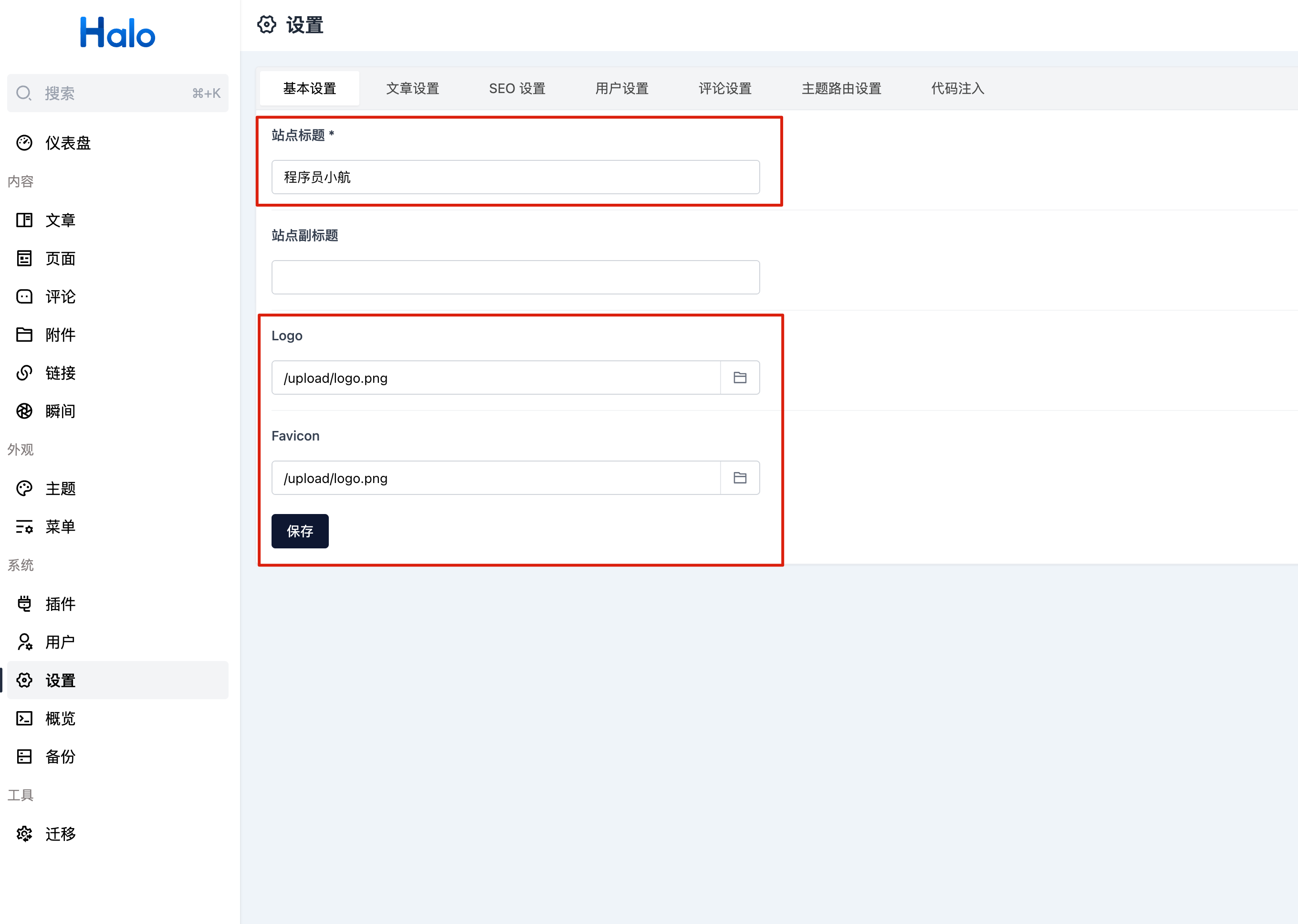
Task: Open the SEO 设置 tab
Action: point(517,88)
